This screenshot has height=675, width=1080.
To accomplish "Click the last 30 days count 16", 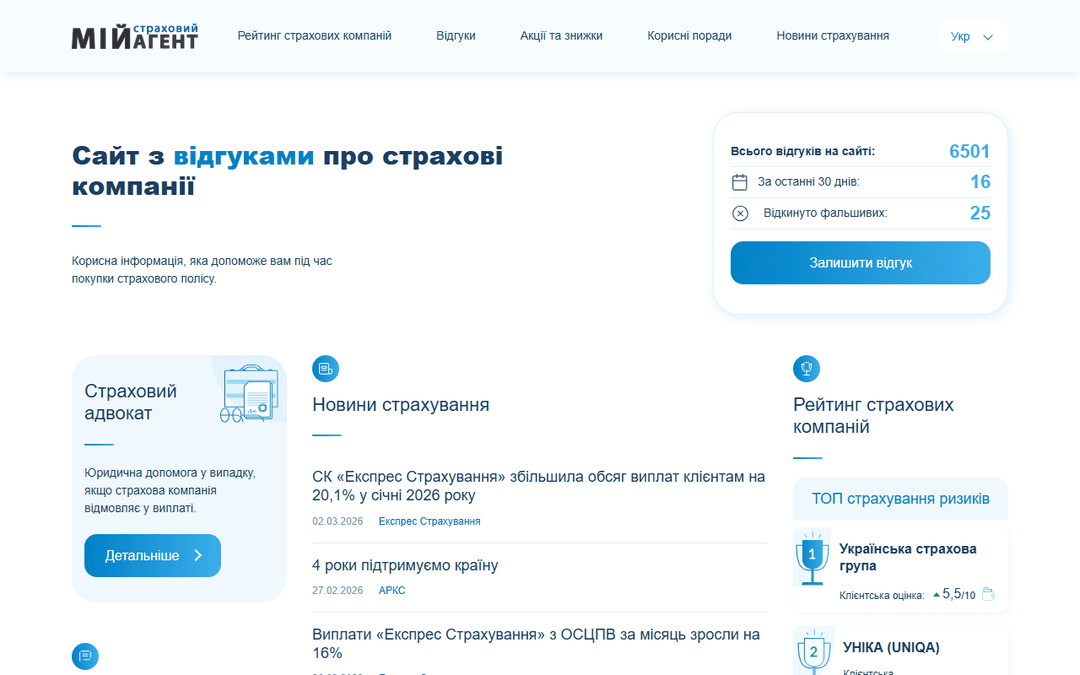I will (x=980, y=182).
